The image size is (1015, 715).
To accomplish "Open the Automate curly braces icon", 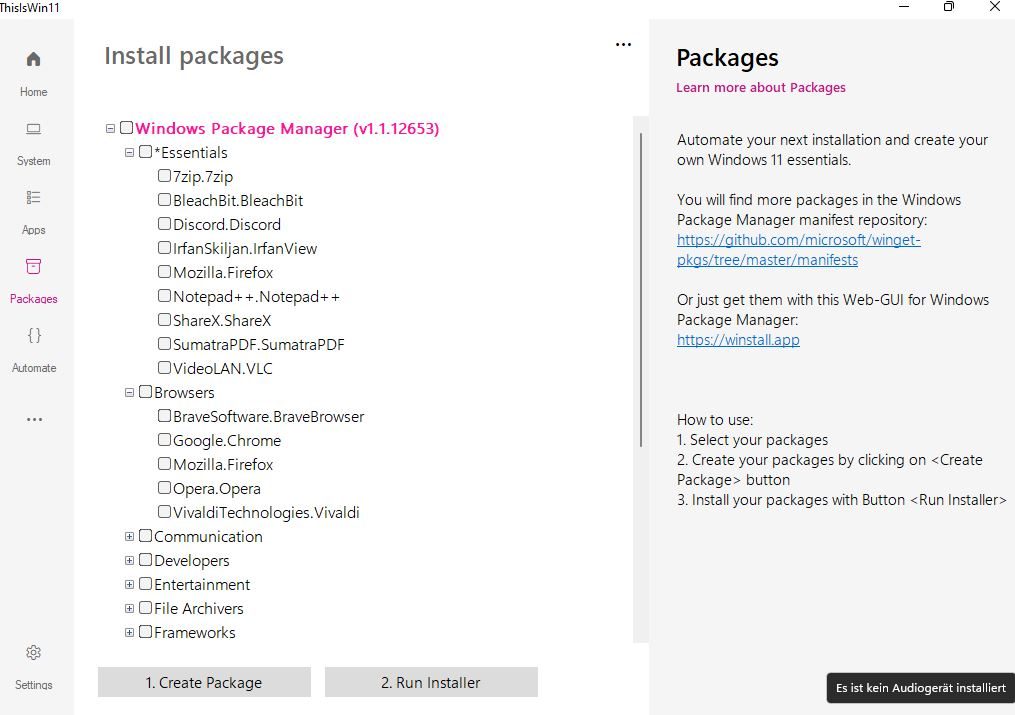I will point(33,336).
